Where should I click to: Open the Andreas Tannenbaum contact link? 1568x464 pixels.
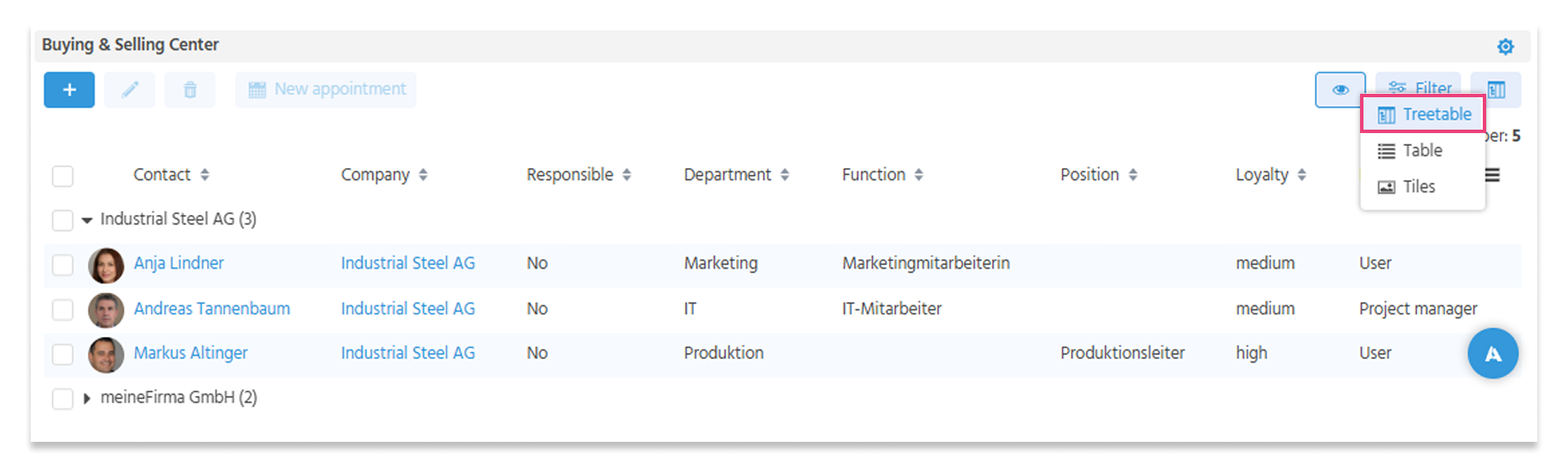[x=212, y=309]
